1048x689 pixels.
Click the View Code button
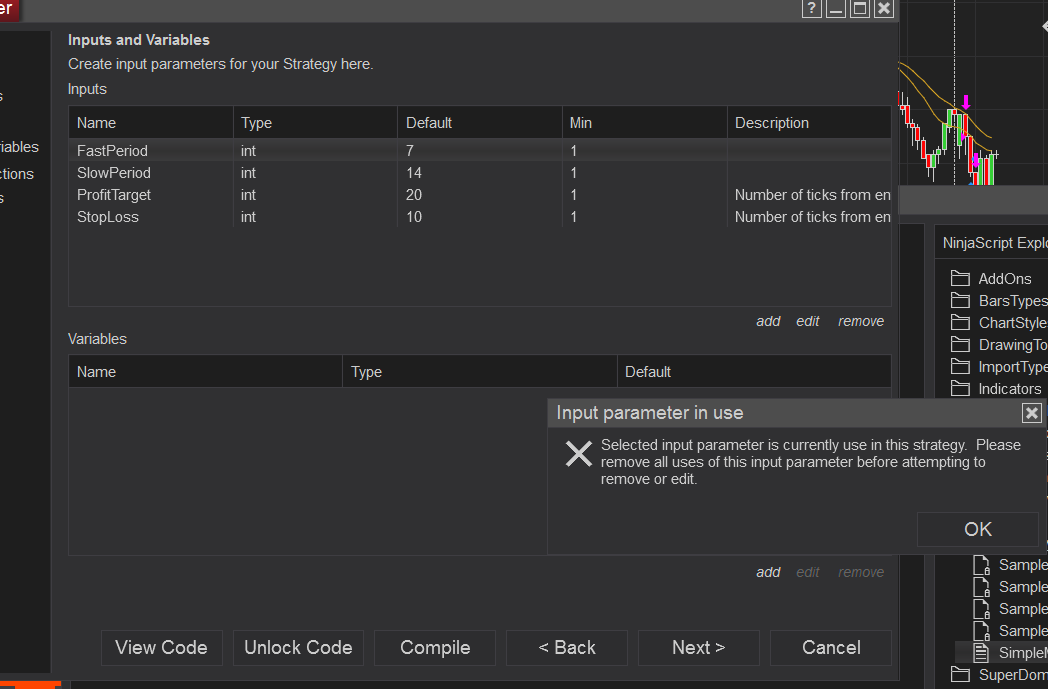coord(161,647)
